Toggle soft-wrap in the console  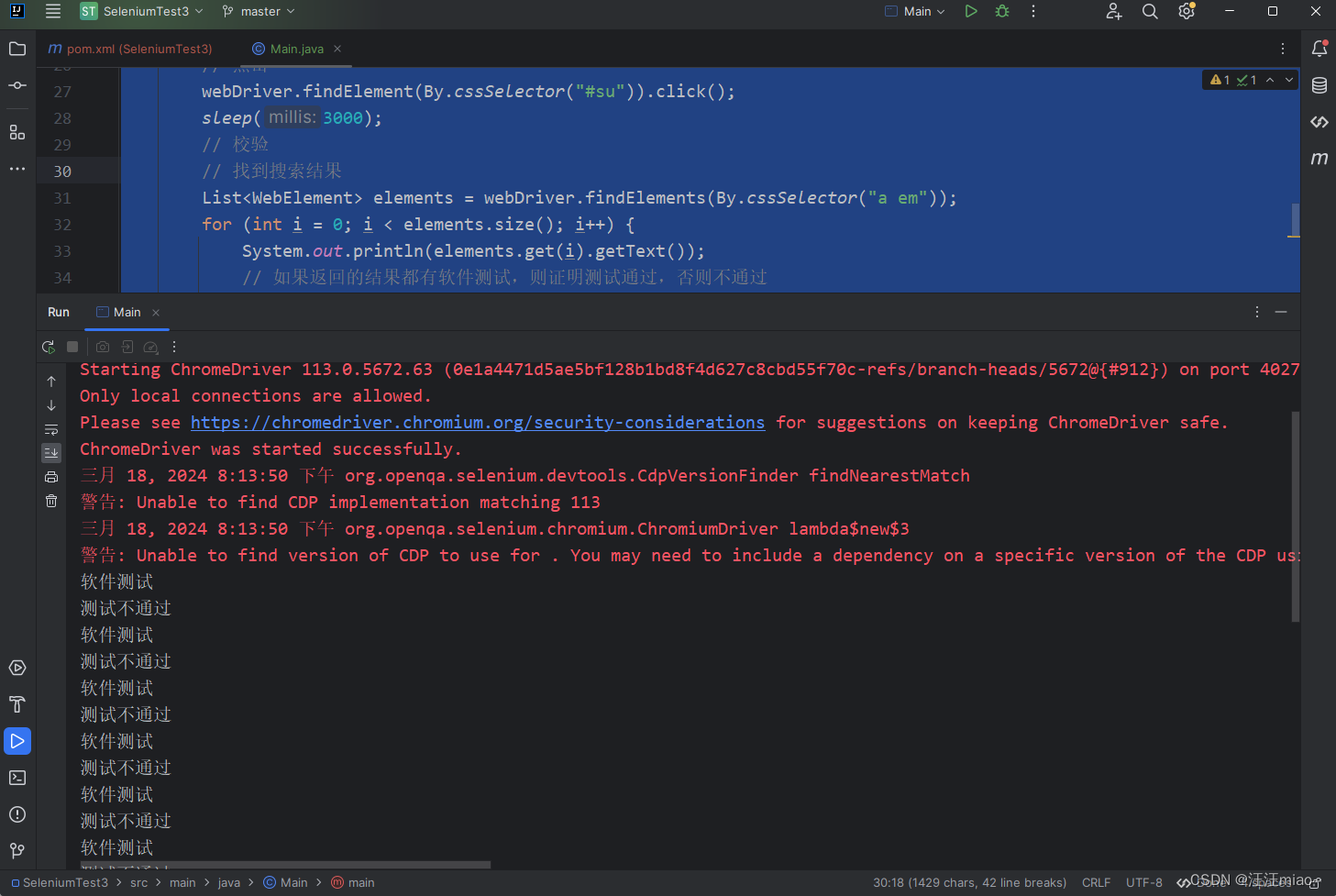pos(51,429)
